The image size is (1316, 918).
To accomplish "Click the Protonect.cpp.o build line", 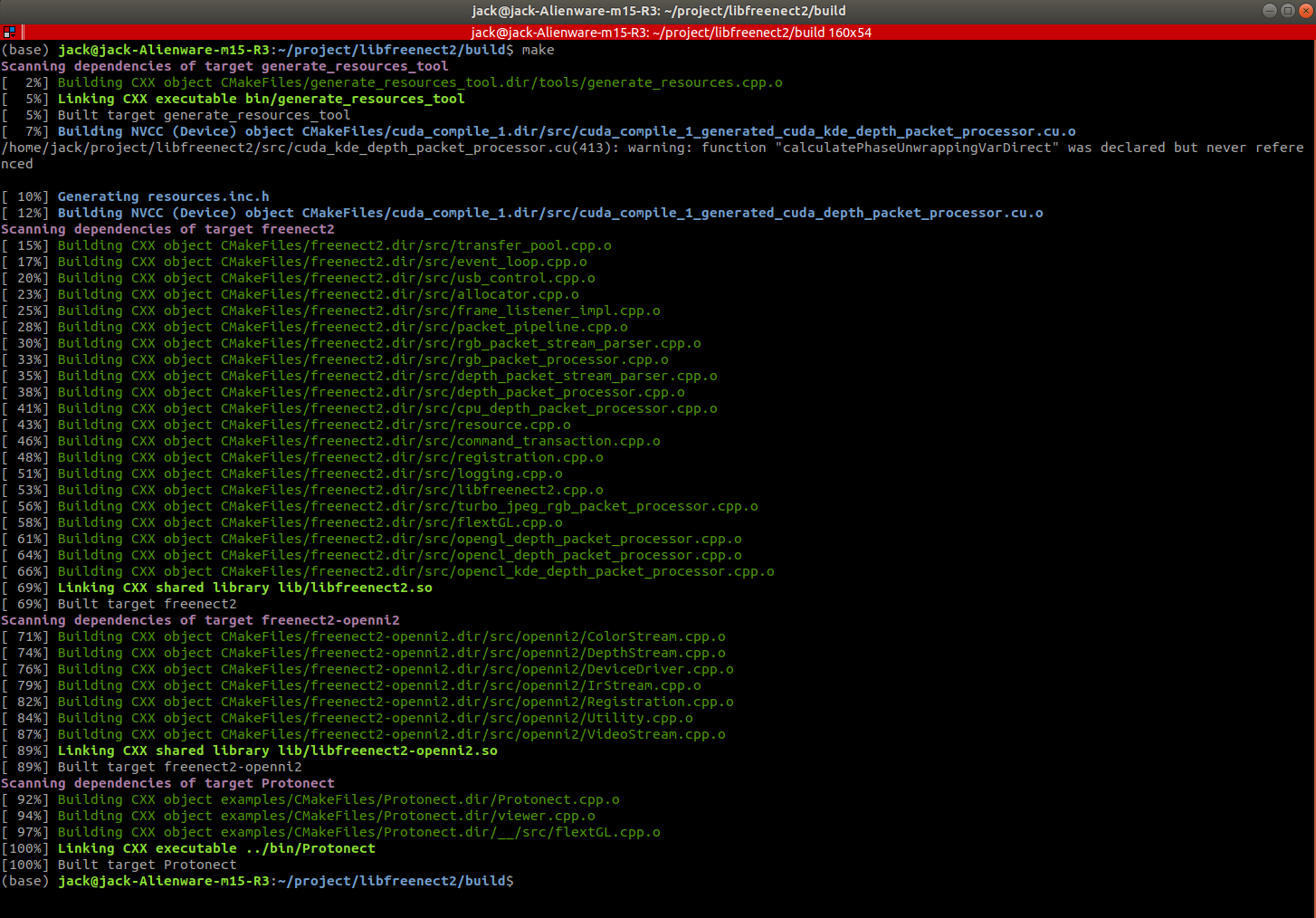I will 310,799.
